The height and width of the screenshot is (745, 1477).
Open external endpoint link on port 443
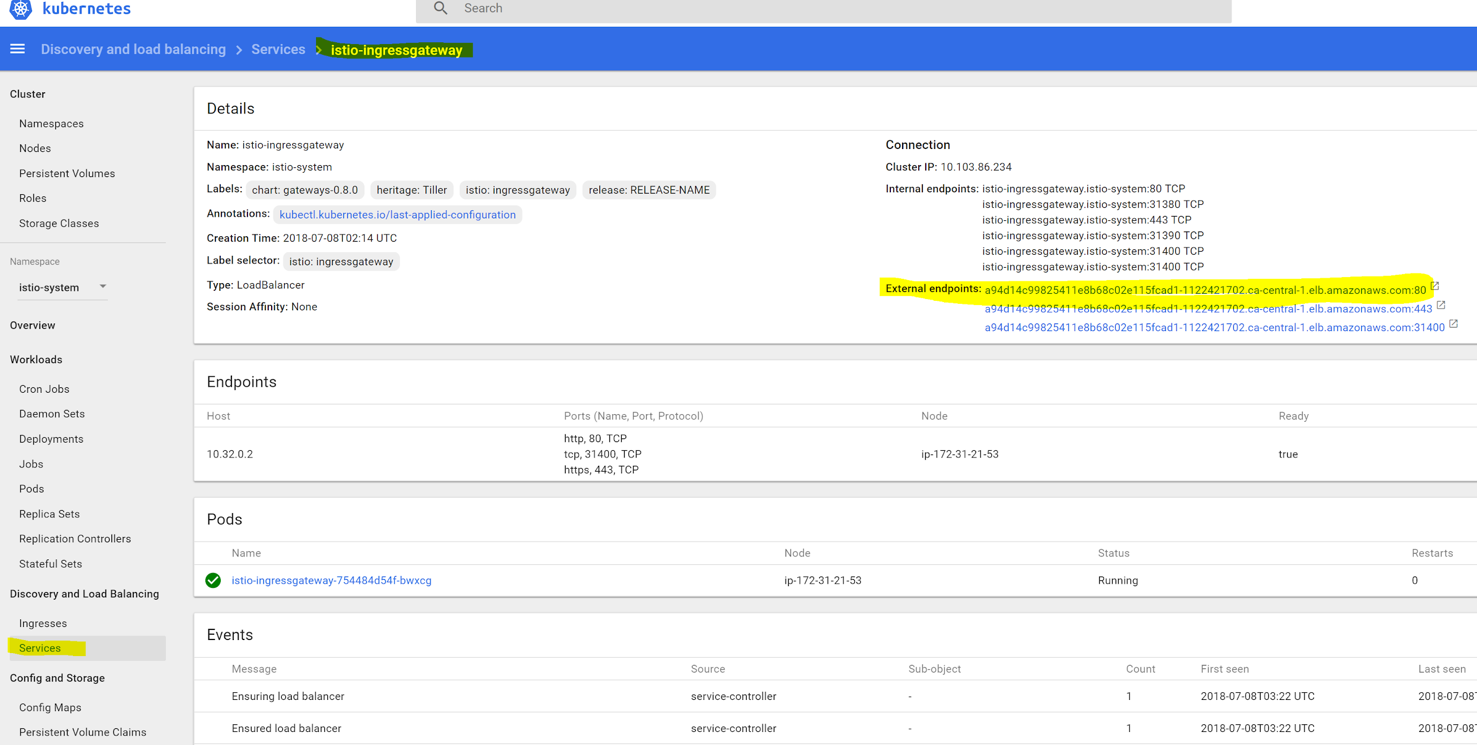1208,309
